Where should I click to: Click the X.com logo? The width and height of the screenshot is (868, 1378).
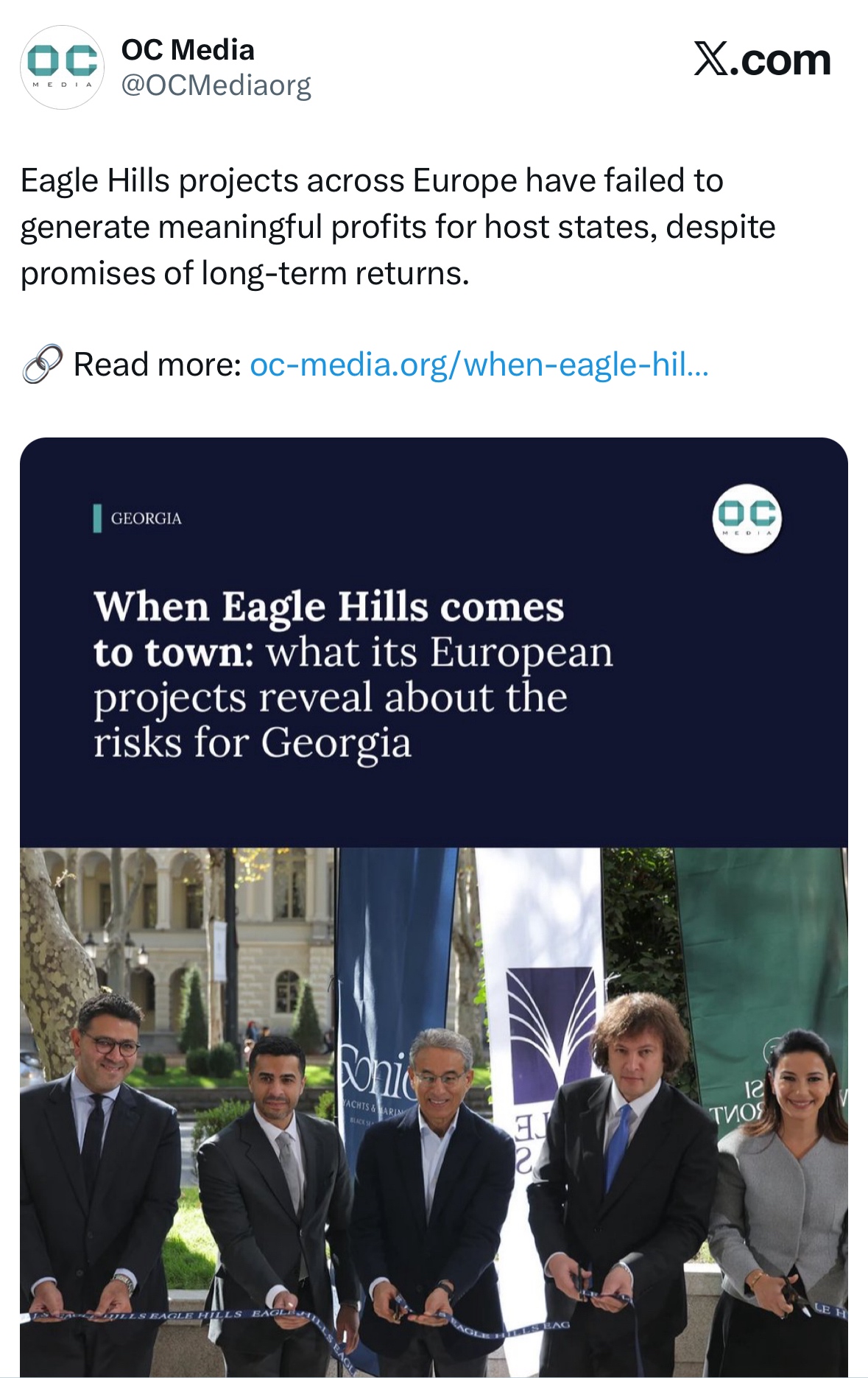(762, 60)
